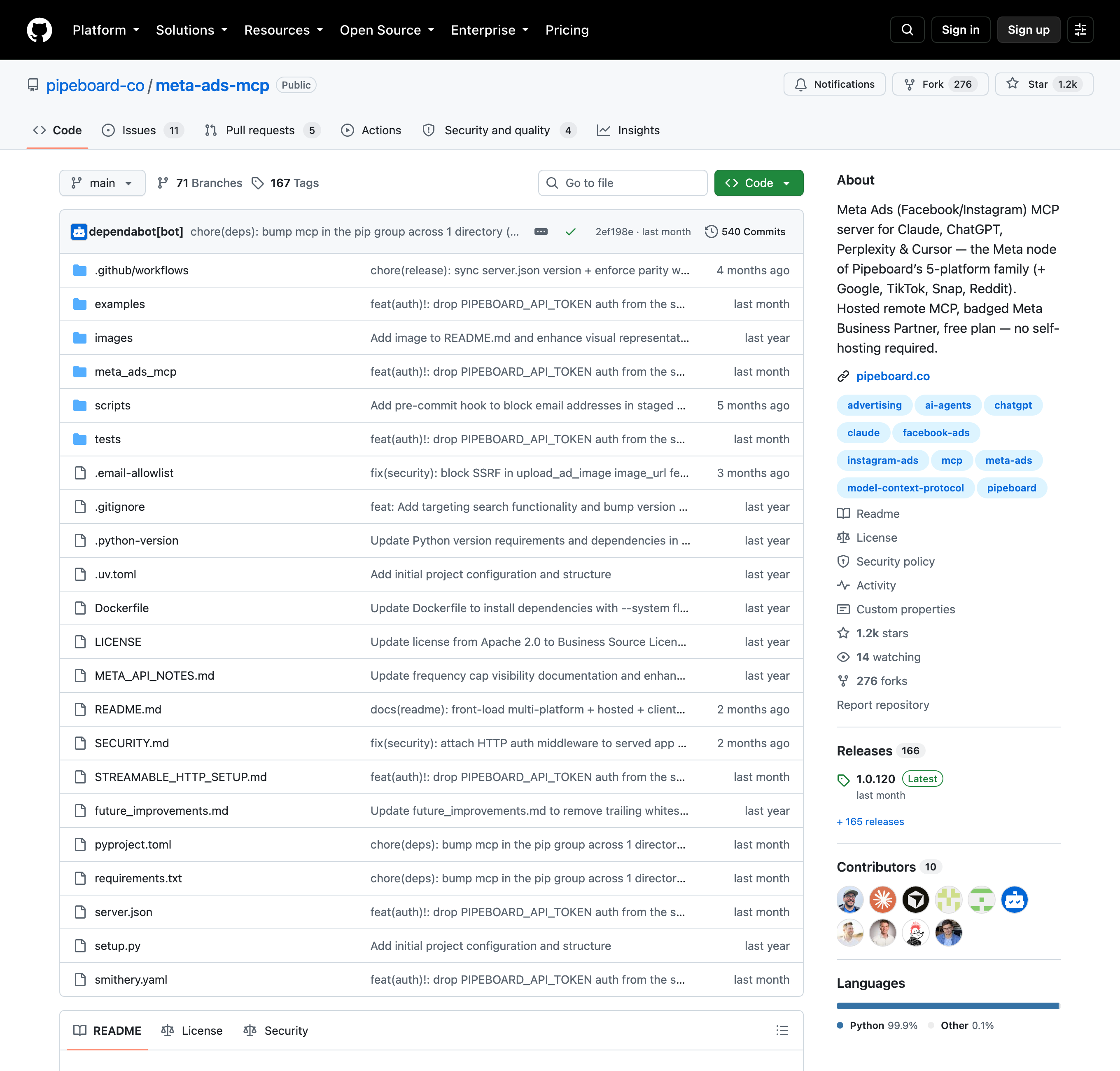Open the Dockerfile file
Screen dimensions: 1120x1071
click(121, 608)
